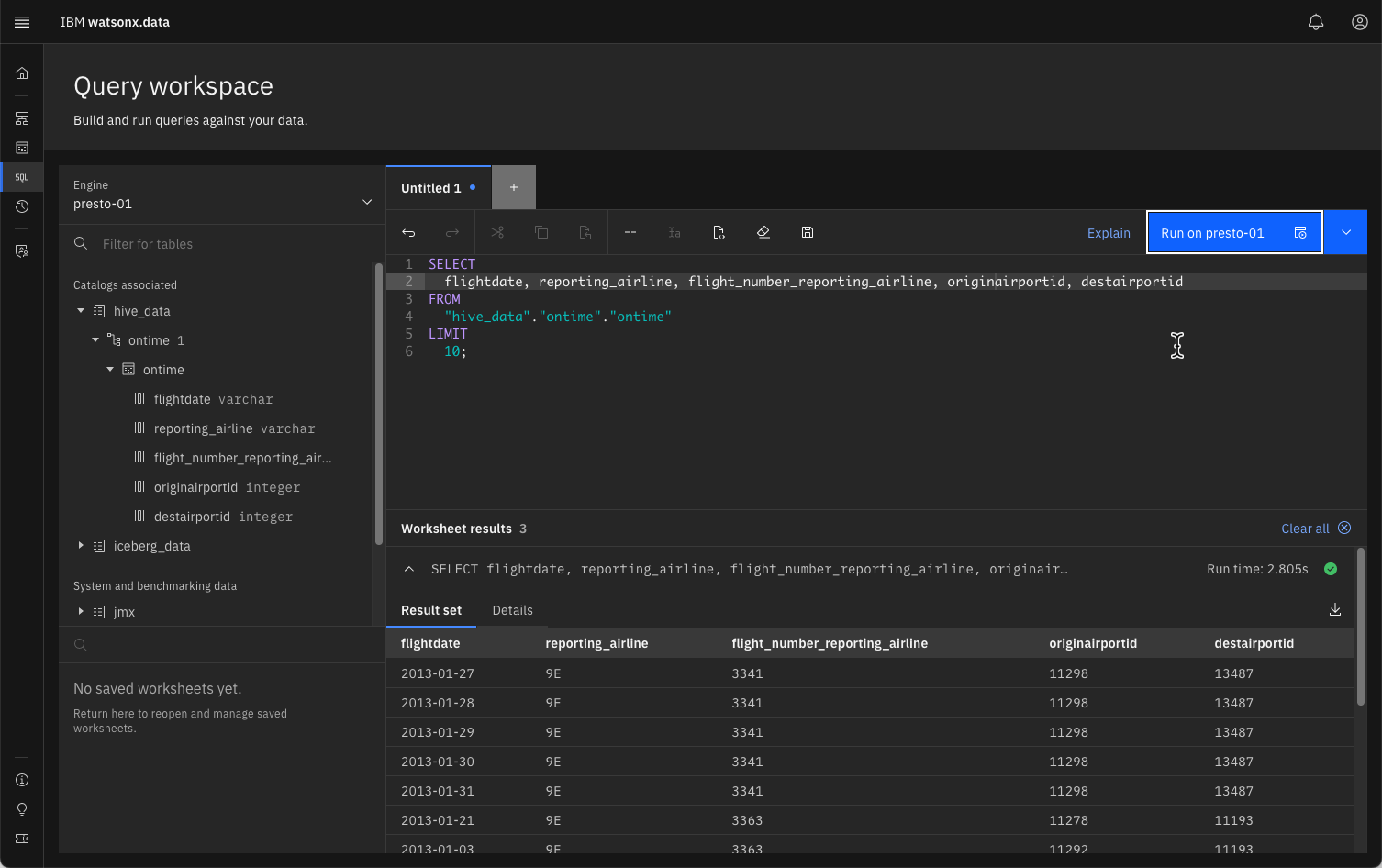Click the Explain link

click(1109, 233)
